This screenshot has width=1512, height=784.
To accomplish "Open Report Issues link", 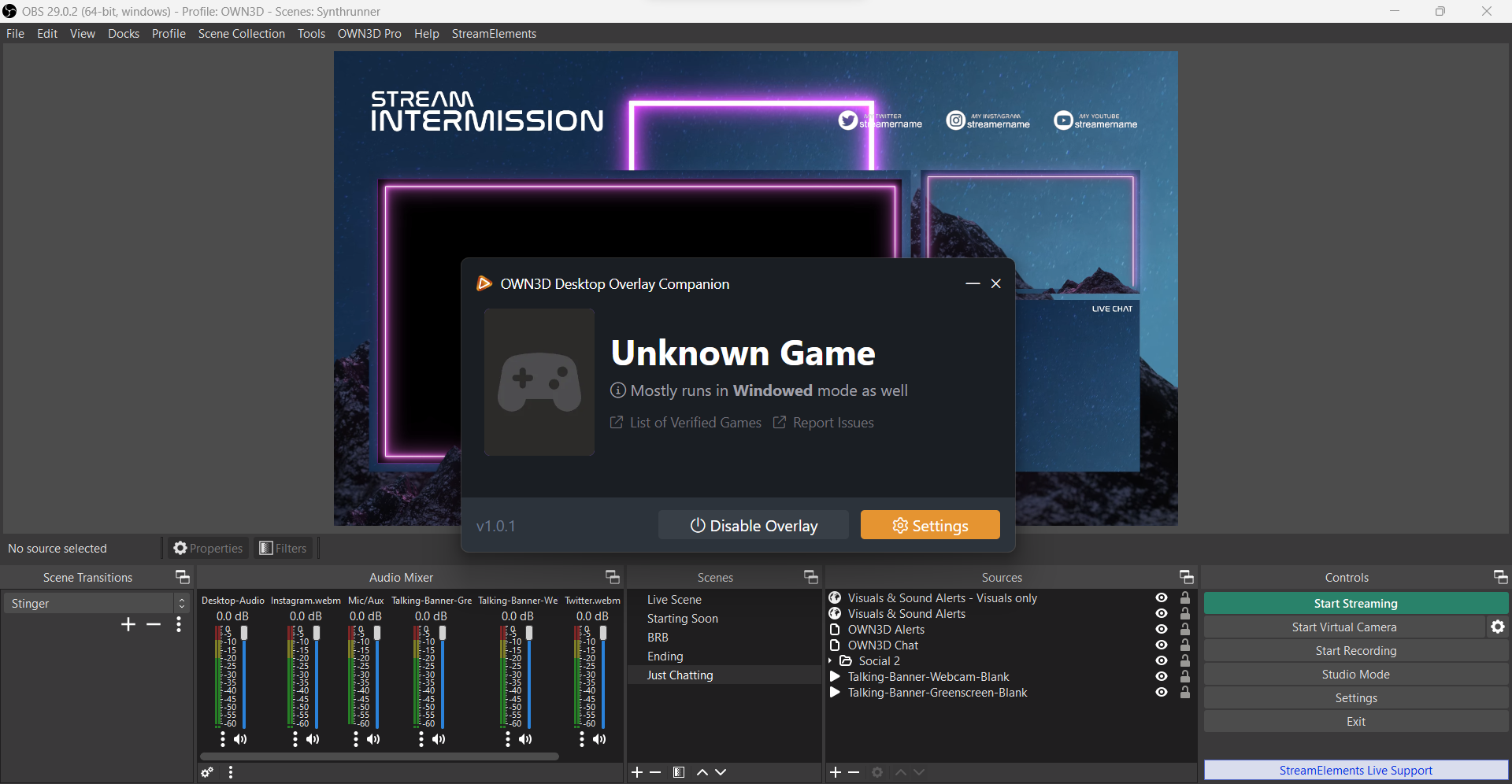I will (x=824, y=423).
